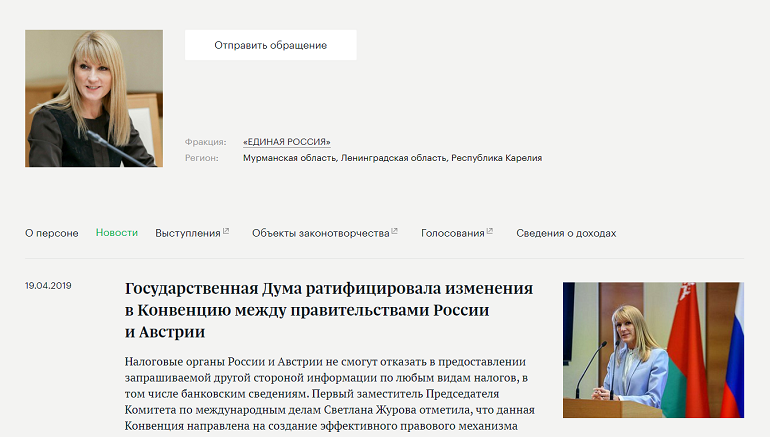Switch to Сведения о доходах tab

point(566,233)
